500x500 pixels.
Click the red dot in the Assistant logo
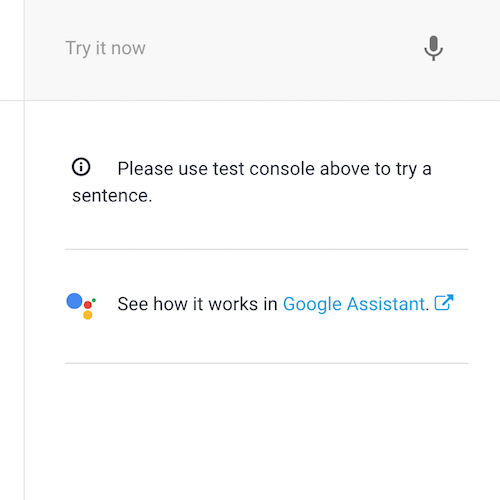[88, 305]
